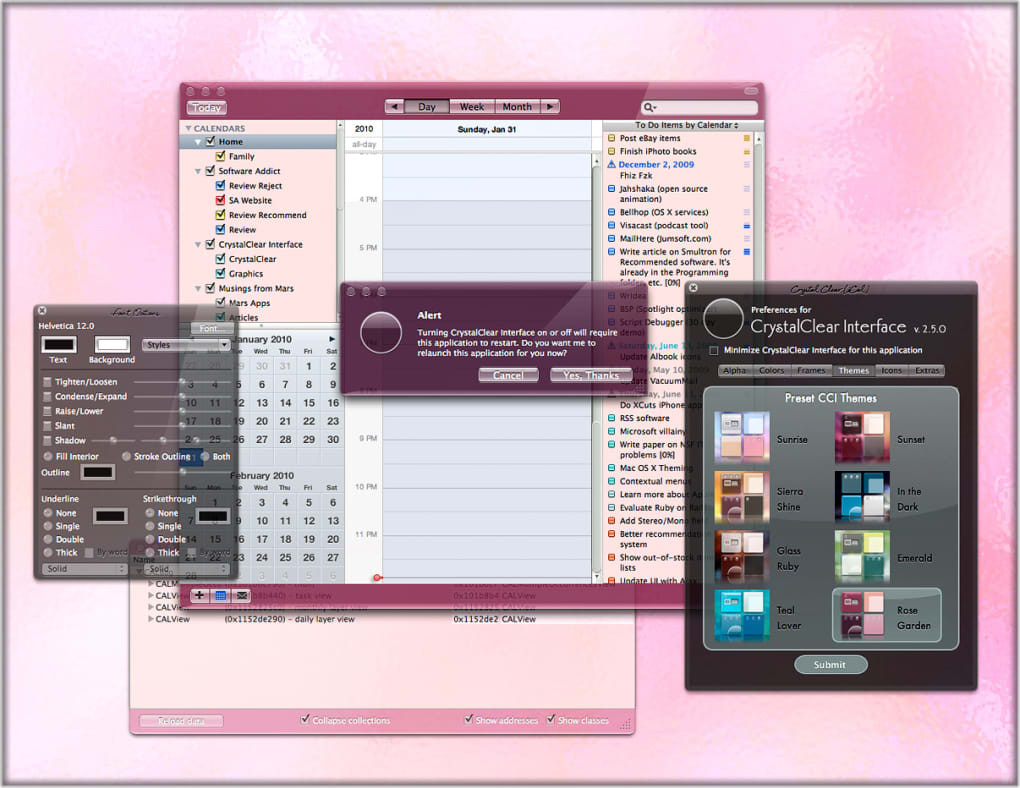Show the mini calendar grid icon
Viewport: 1020px width, 788px height.
pos(221,595)
